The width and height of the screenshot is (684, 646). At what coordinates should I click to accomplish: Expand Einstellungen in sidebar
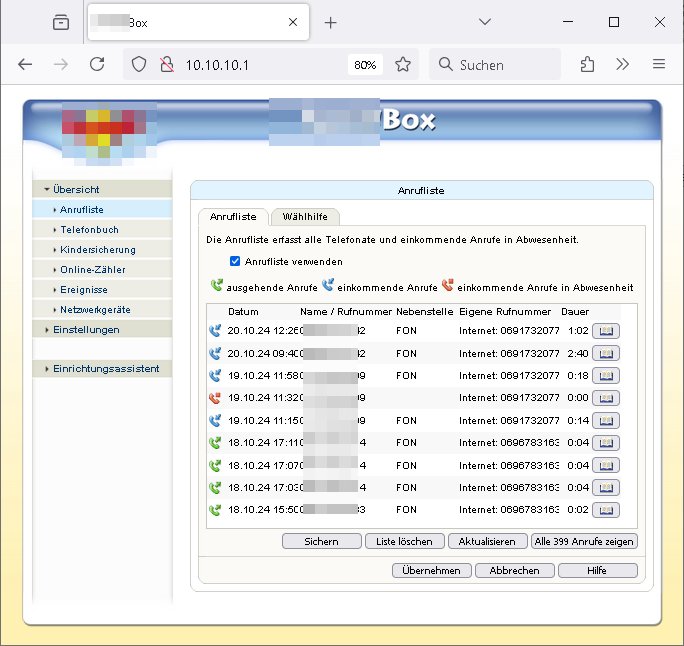pos(86,330)
